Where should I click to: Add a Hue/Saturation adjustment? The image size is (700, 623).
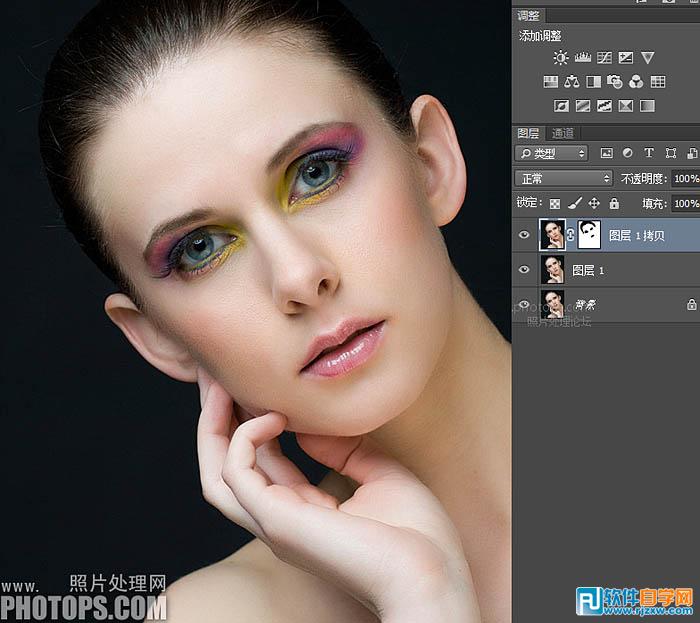550,82
